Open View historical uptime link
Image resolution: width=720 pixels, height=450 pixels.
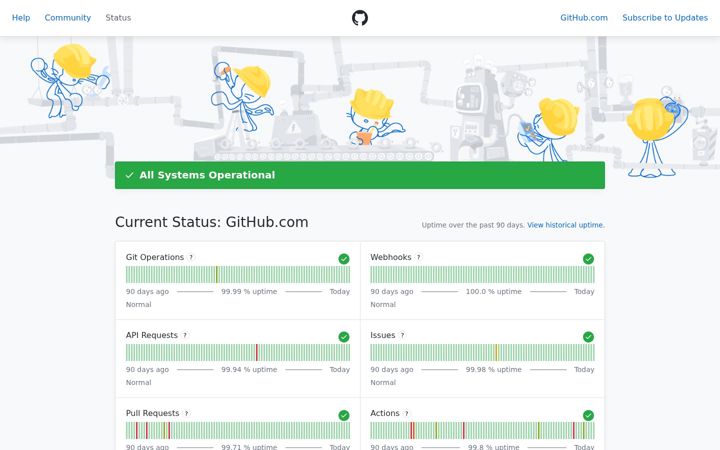click(x=566, y=225)
